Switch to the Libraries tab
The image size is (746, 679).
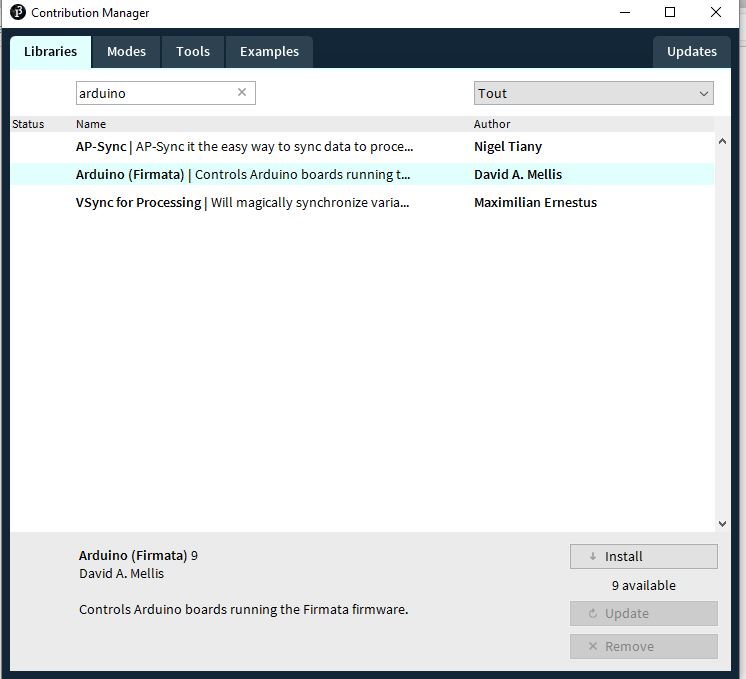click(x=50, y=51)
